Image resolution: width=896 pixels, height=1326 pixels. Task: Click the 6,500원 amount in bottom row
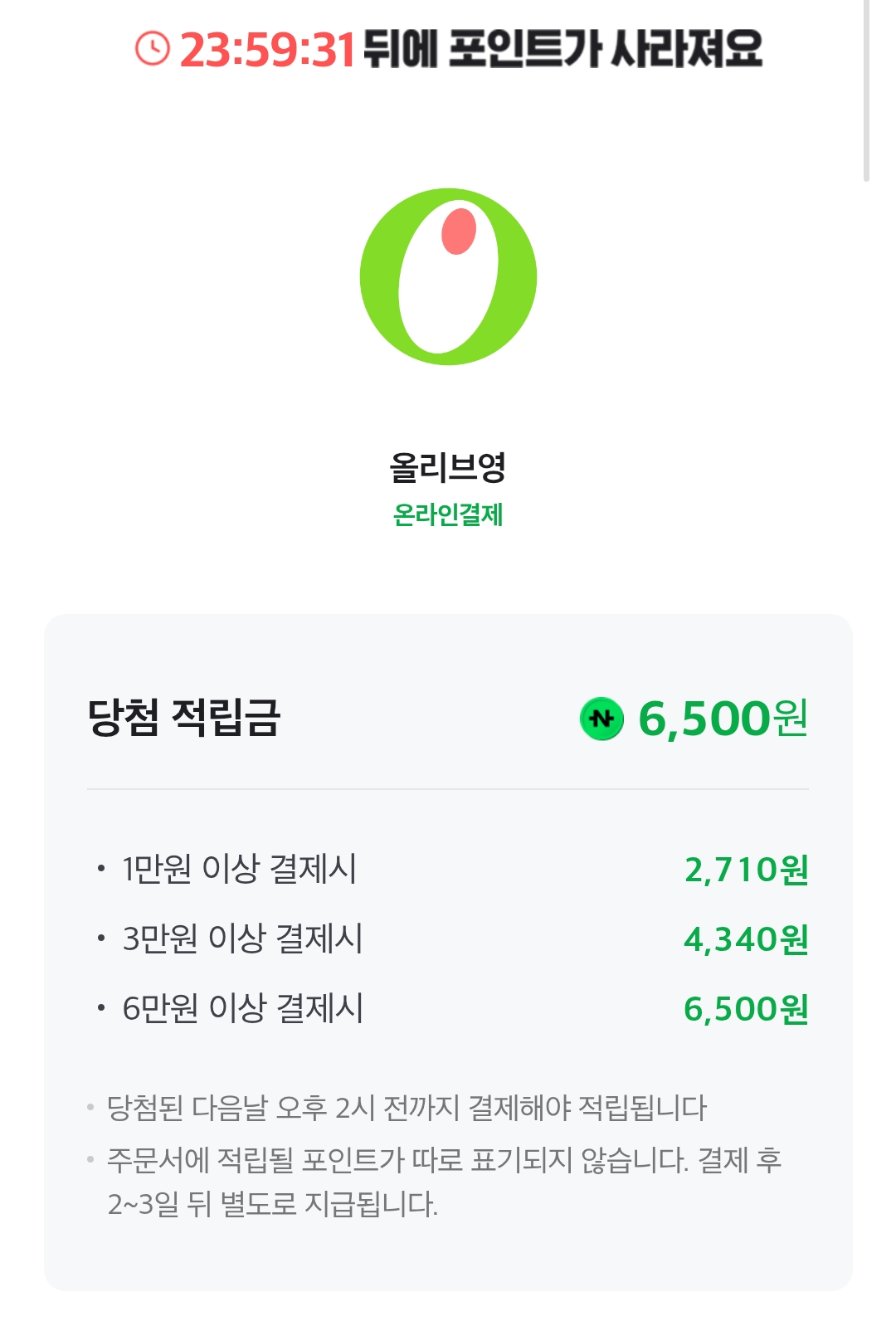pos(746,1009)
